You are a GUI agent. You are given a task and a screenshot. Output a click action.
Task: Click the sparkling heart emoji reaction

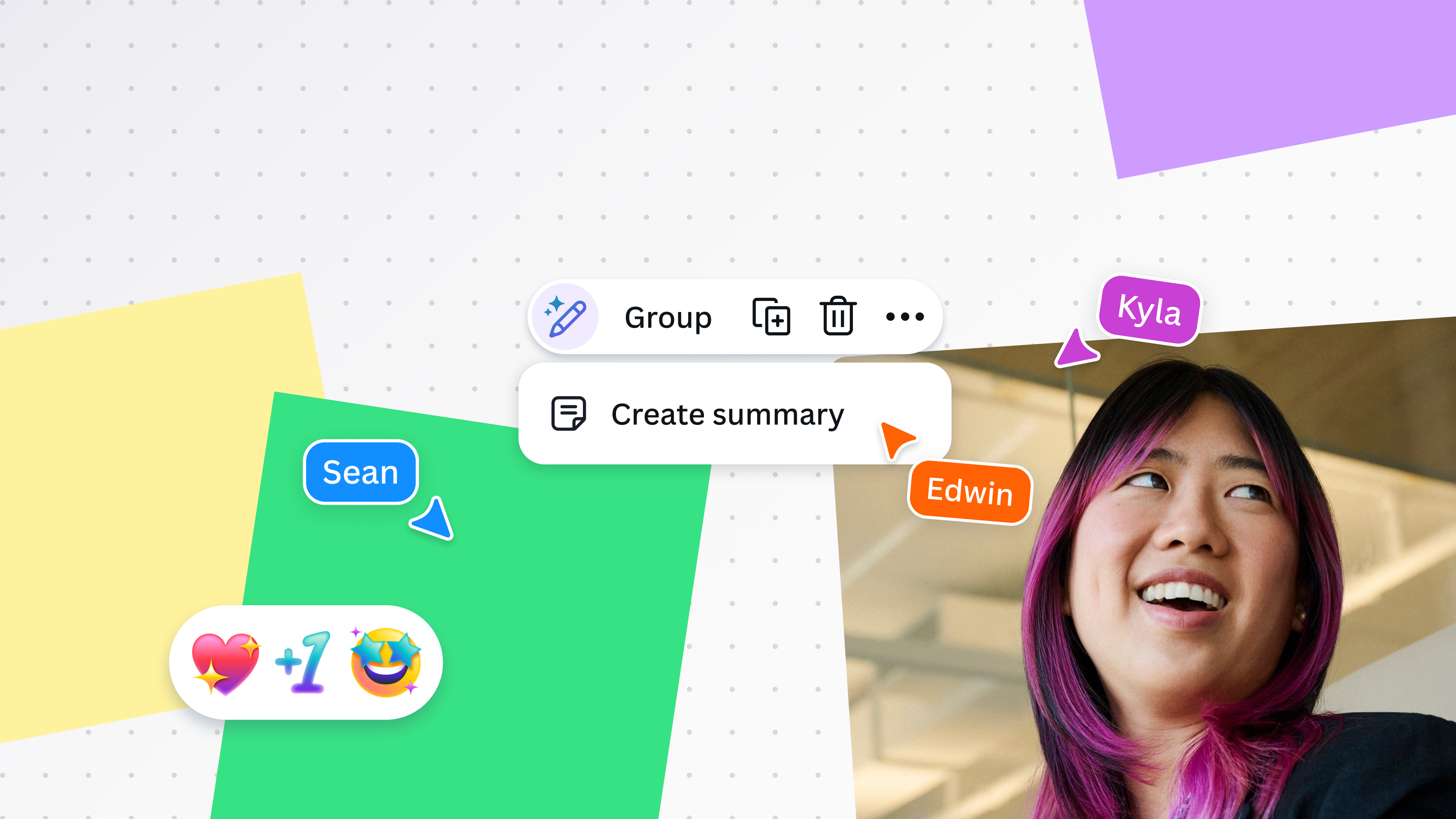click(x=225, y=662)
